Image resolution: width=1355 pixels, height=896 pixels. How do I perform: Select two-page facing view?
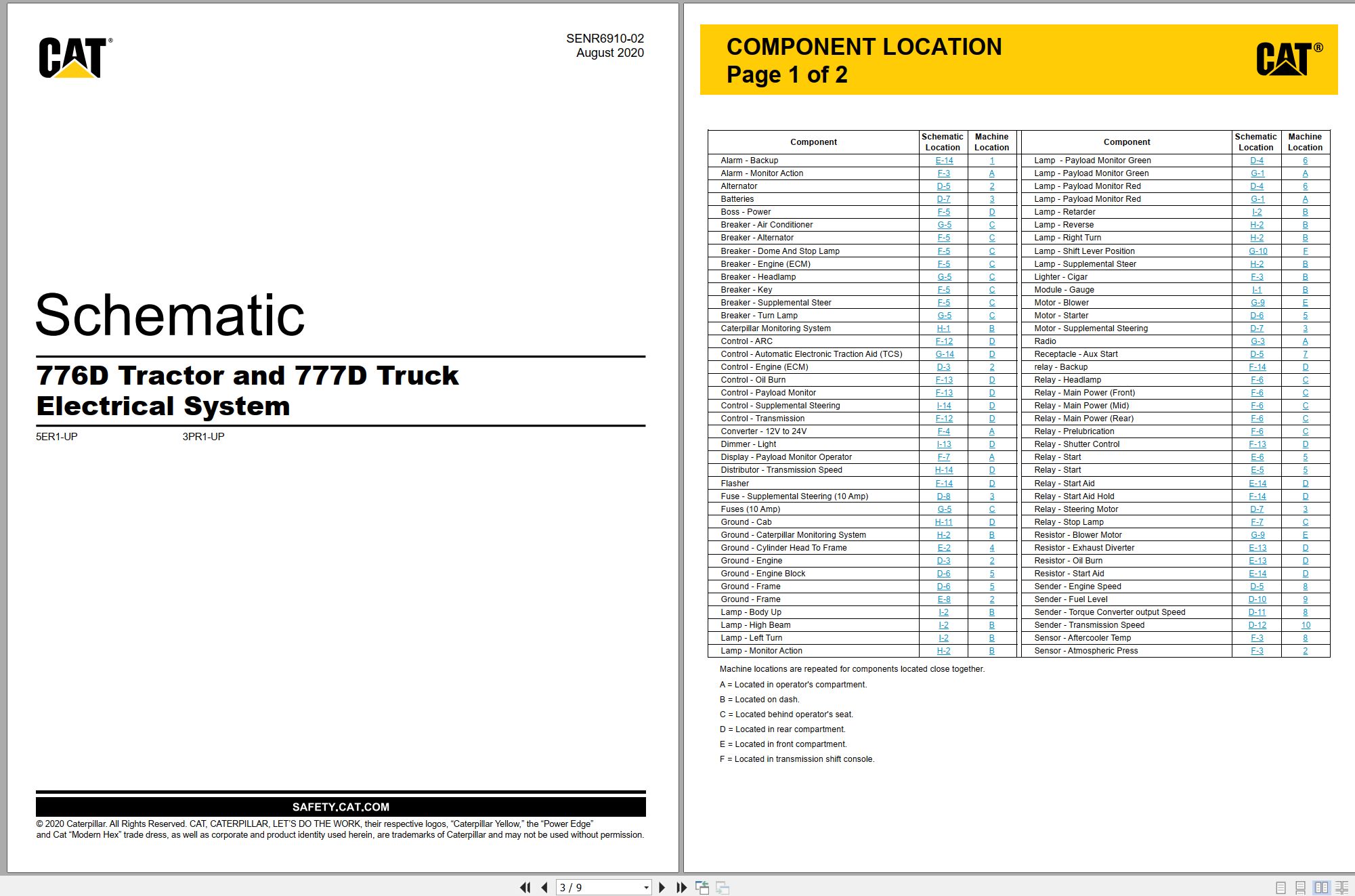(x=1321, y=887)
